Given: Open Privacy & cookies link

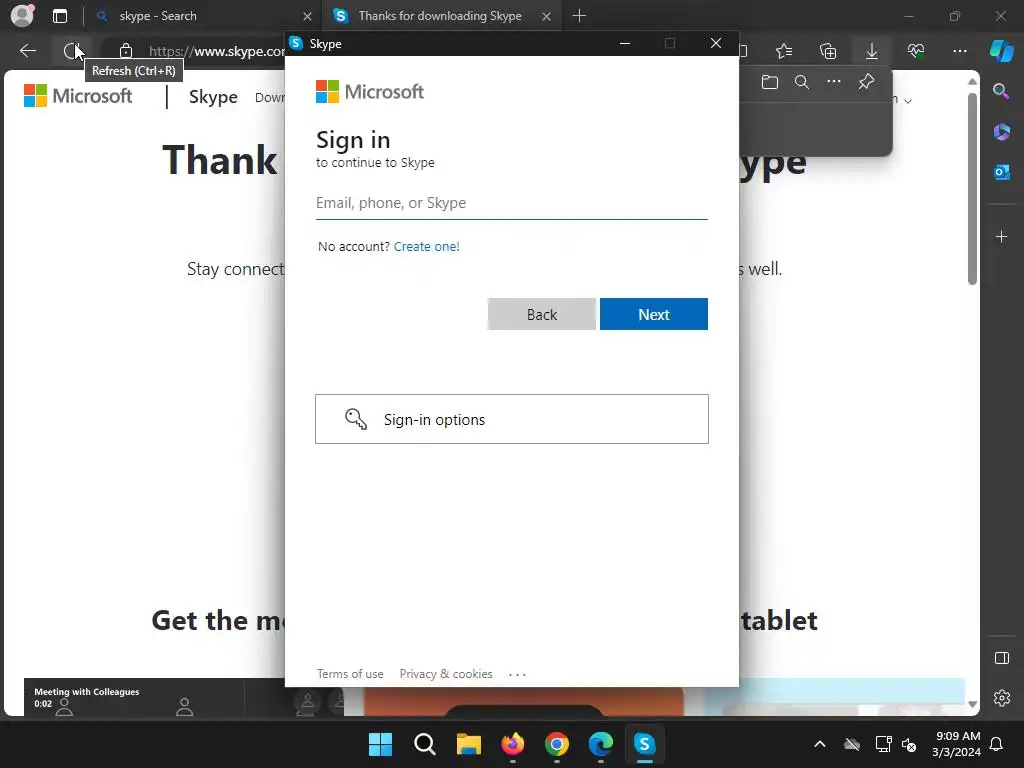Looking at the screenshot, I should pyautogui.click(x=446, y=674).
